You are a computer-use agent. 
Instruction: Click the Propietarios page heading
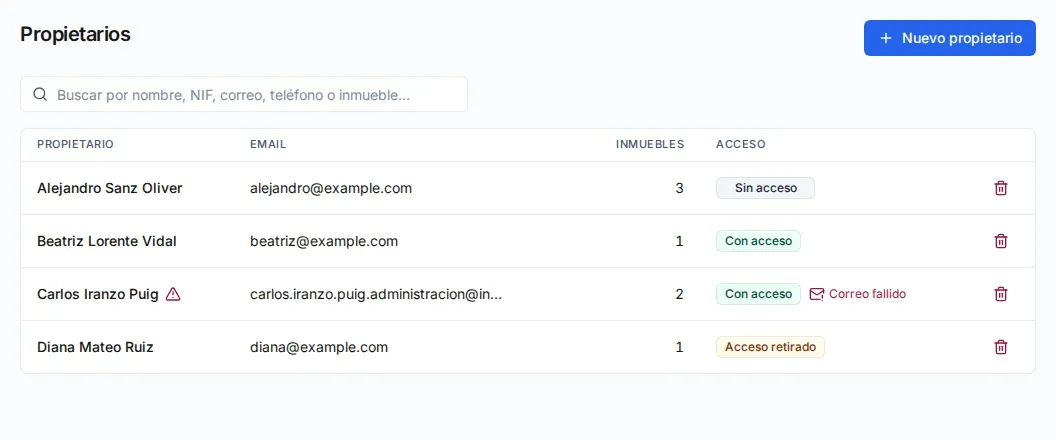click(x=75, y=34)
